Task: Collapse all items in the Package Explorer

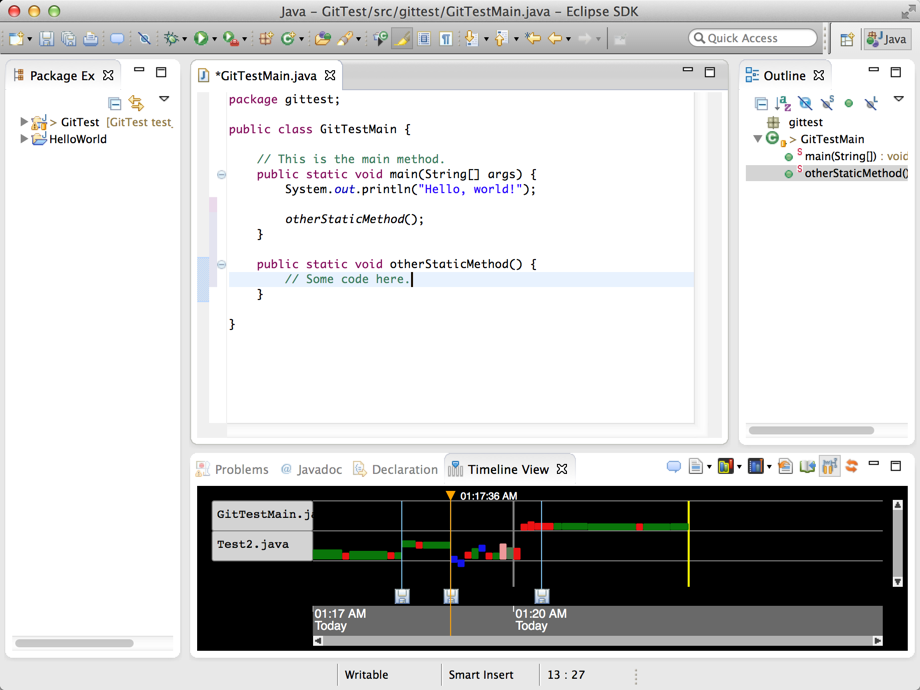Action: (115, 103)
